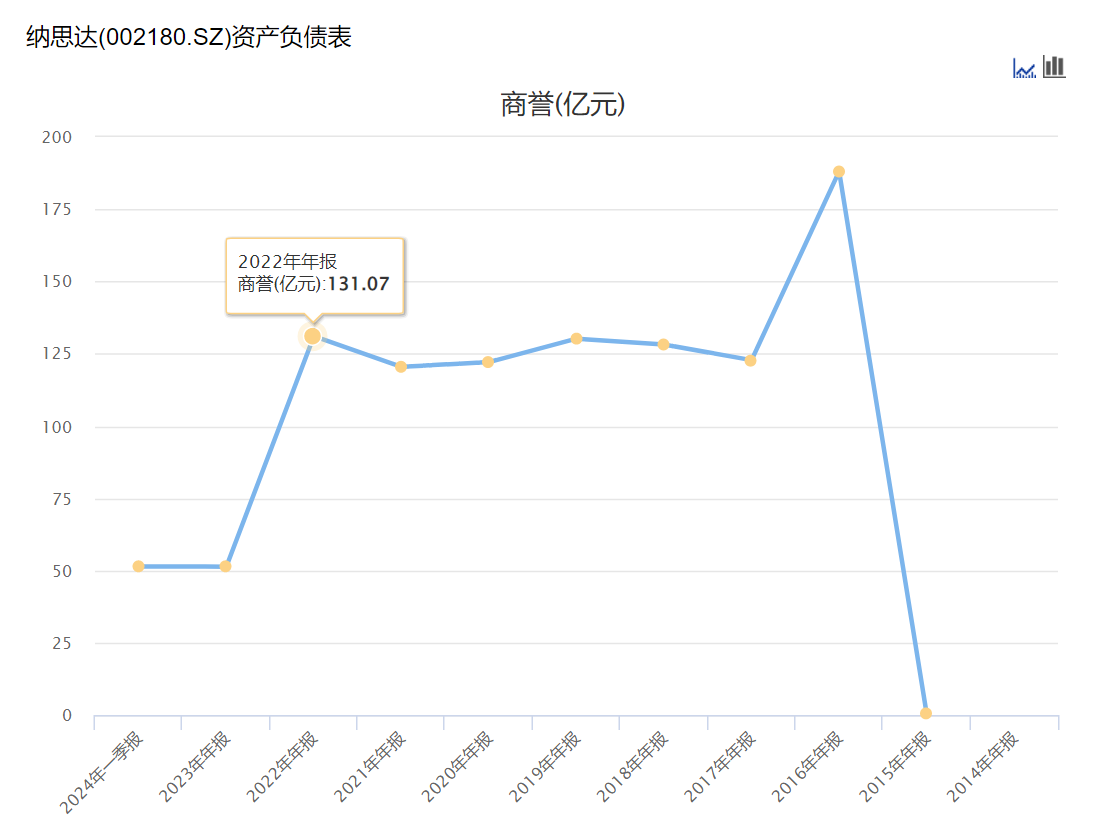Click the x-axis label 2022年年报
The image size is (1102, 820).
tap(283, 767)
